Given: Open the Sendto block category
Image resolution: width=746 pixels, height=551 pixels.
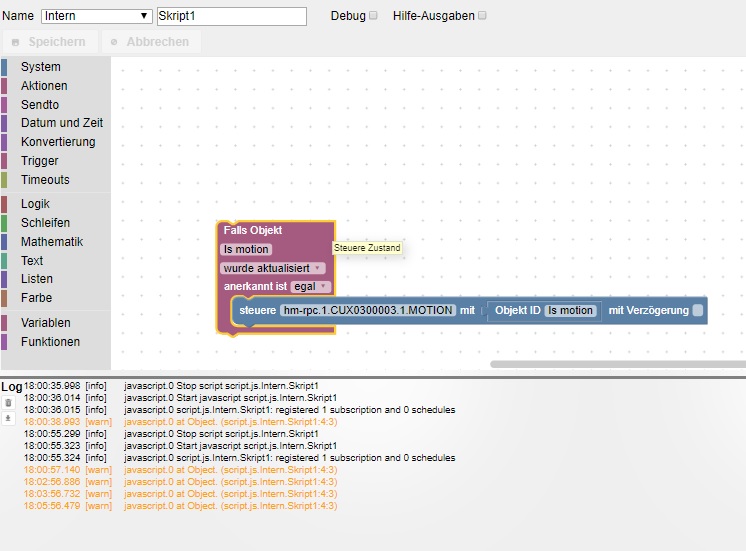Looking at the screenshot, I should 56,104.
